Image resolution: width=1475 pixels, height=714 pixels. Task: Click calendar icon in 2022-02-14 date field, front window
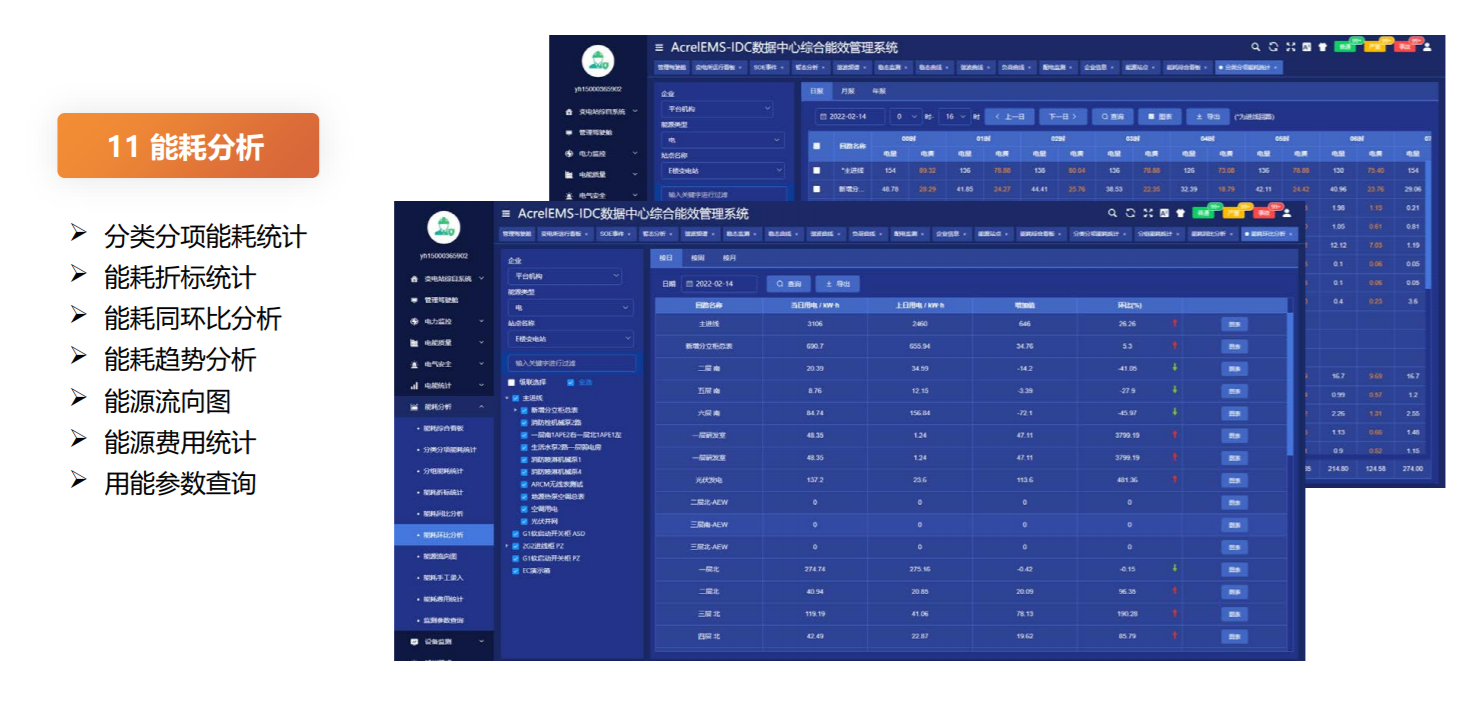pos(688,284)
